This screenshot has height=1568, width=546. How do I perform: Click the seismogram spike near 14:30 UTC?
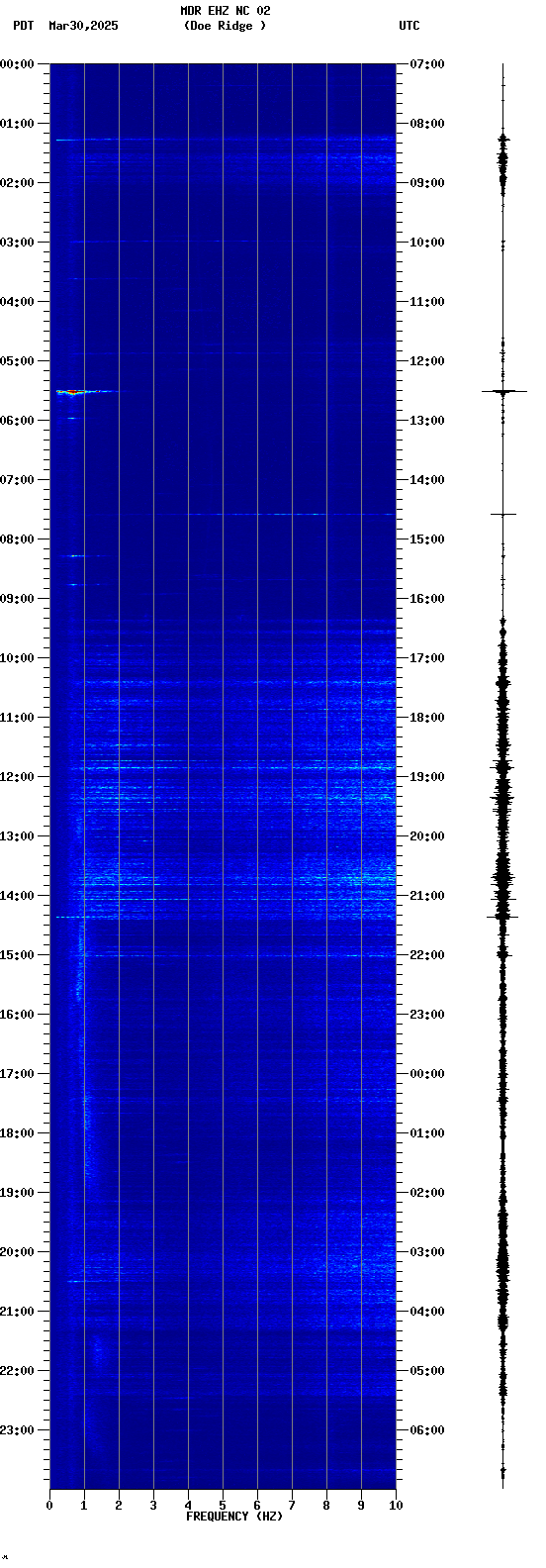pyautogui.click(x=503, y=514)
